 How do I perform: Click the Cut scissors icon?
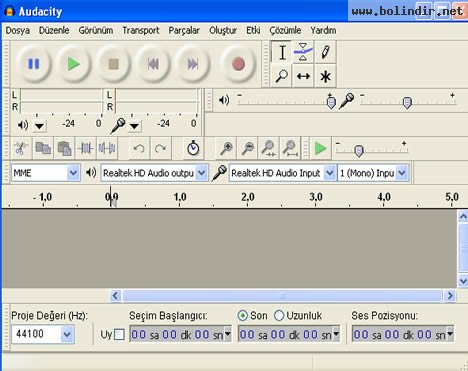[21, 148]
